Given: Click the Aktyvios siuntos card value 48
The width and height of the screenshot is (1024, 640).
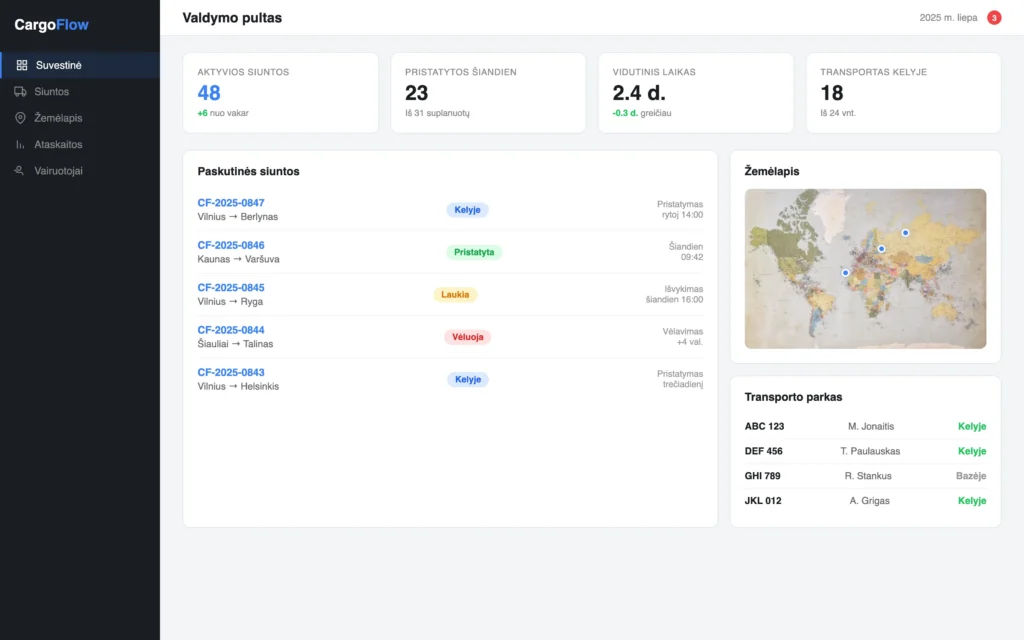Looking at the screenshot, I should click(209, 93).
